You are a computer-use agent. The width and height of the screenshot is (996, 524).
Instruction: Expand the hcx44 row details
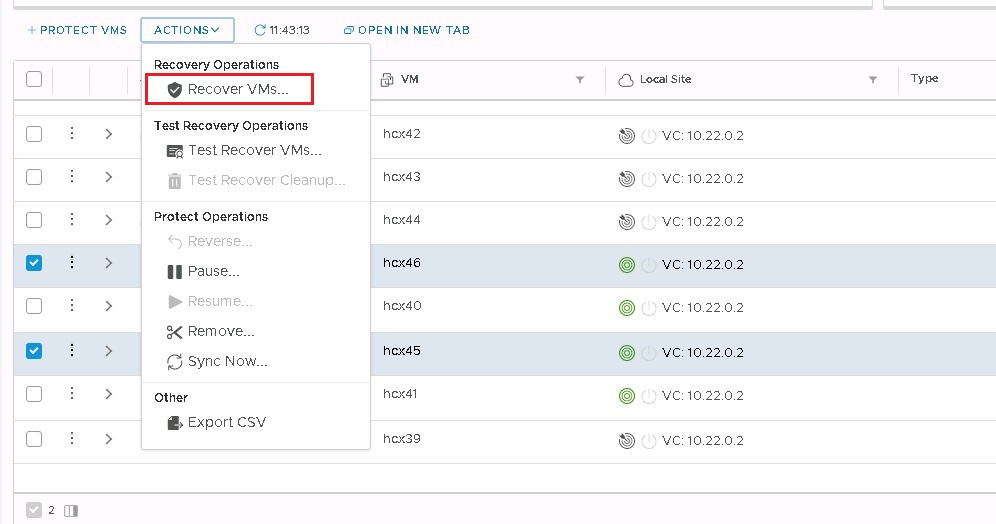pos(109,220)
